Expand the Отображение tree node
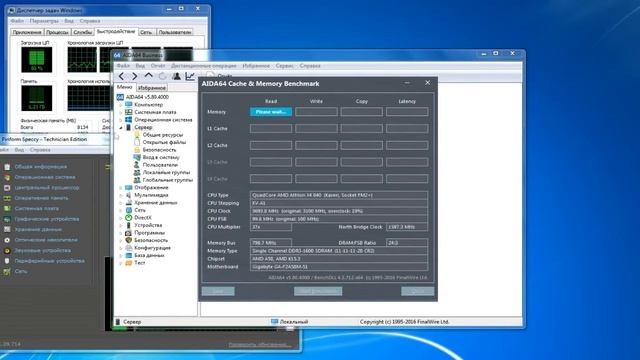The width and height of the screenshot is (640, 360). (121, 188)
